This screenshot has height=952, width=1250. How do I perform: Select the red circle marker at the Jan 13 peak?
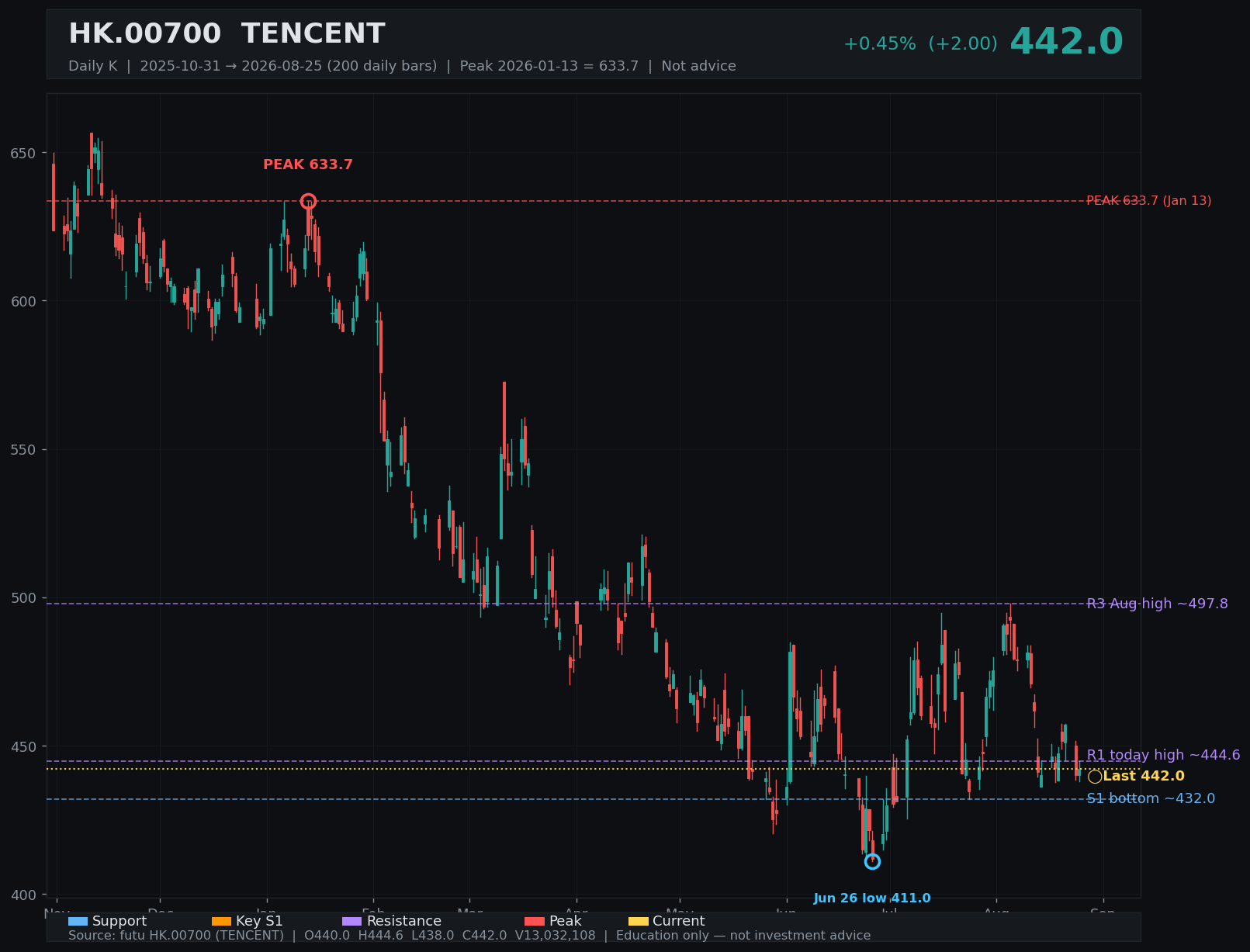click(x=308, y=201)
